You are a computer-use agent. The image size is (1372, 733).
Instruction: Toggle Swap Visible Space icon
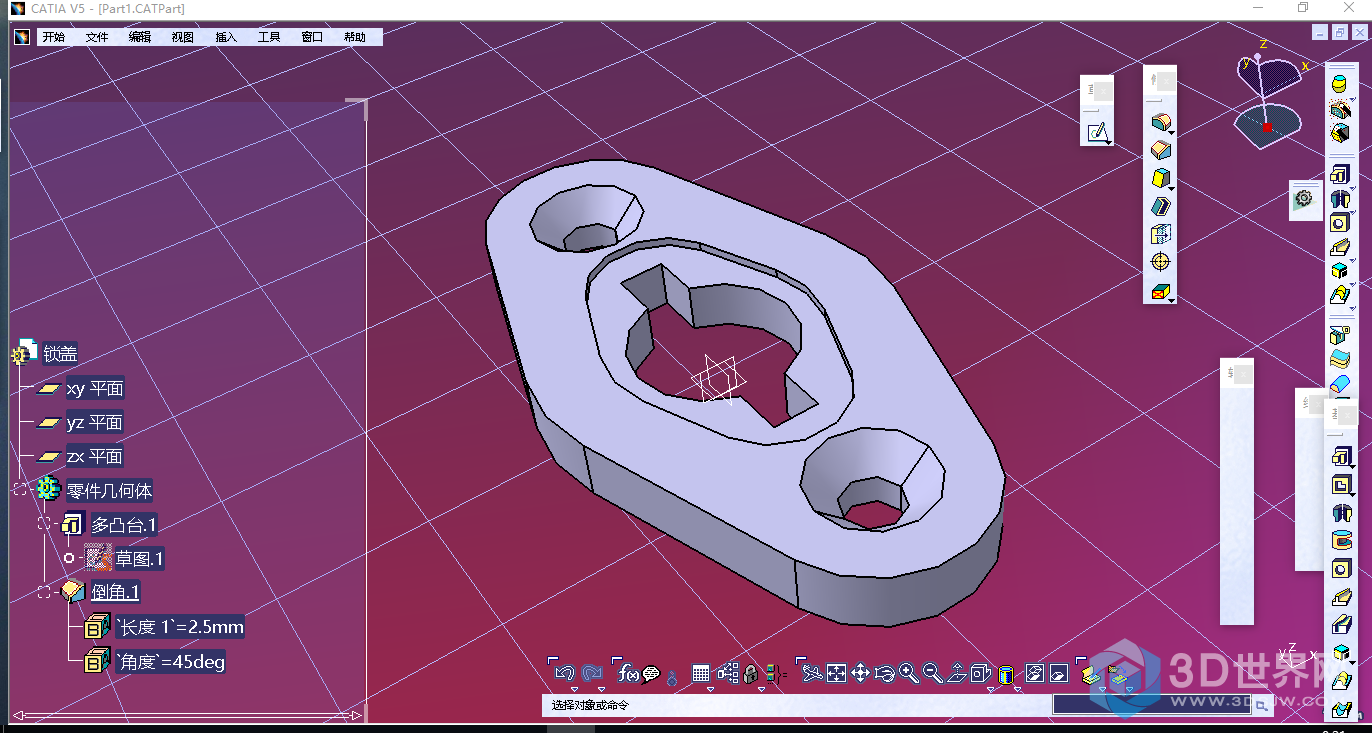point(1059,673)
